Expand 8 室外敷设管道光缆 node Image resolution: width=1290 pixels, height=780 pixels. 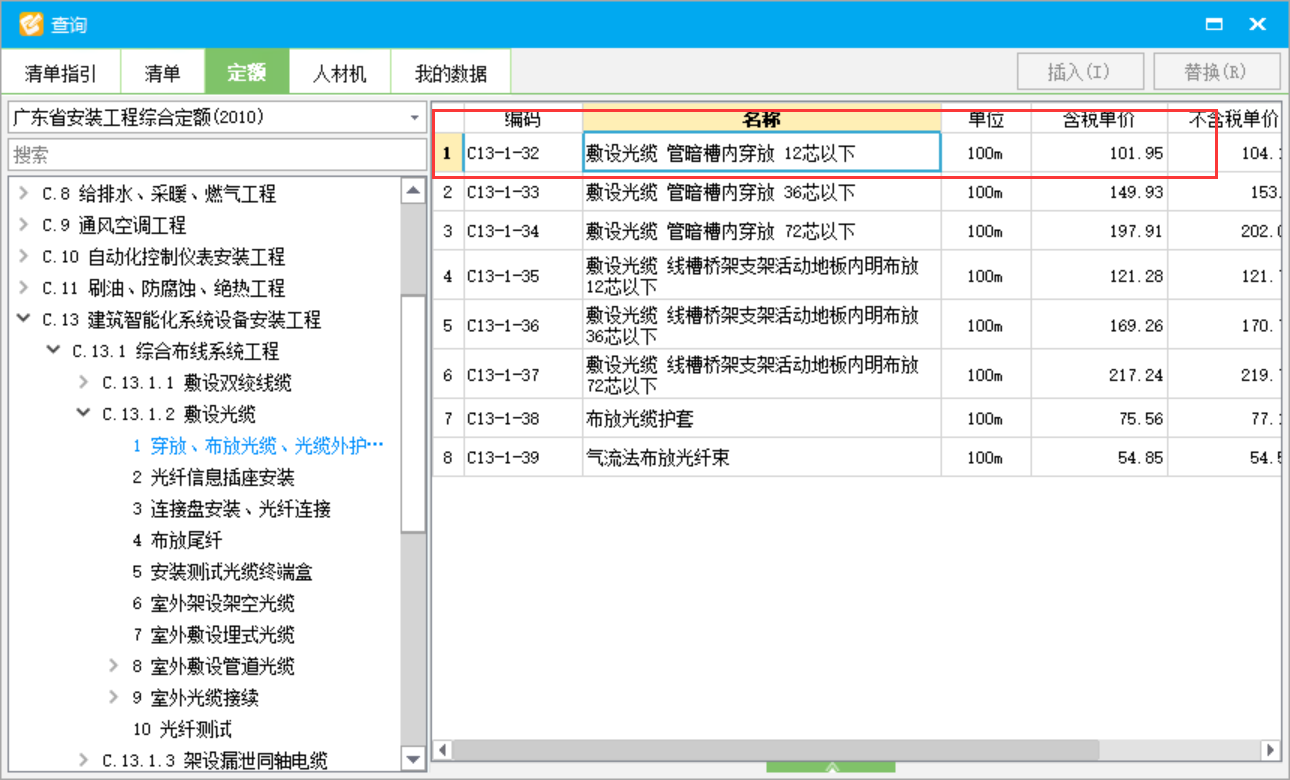114,666
